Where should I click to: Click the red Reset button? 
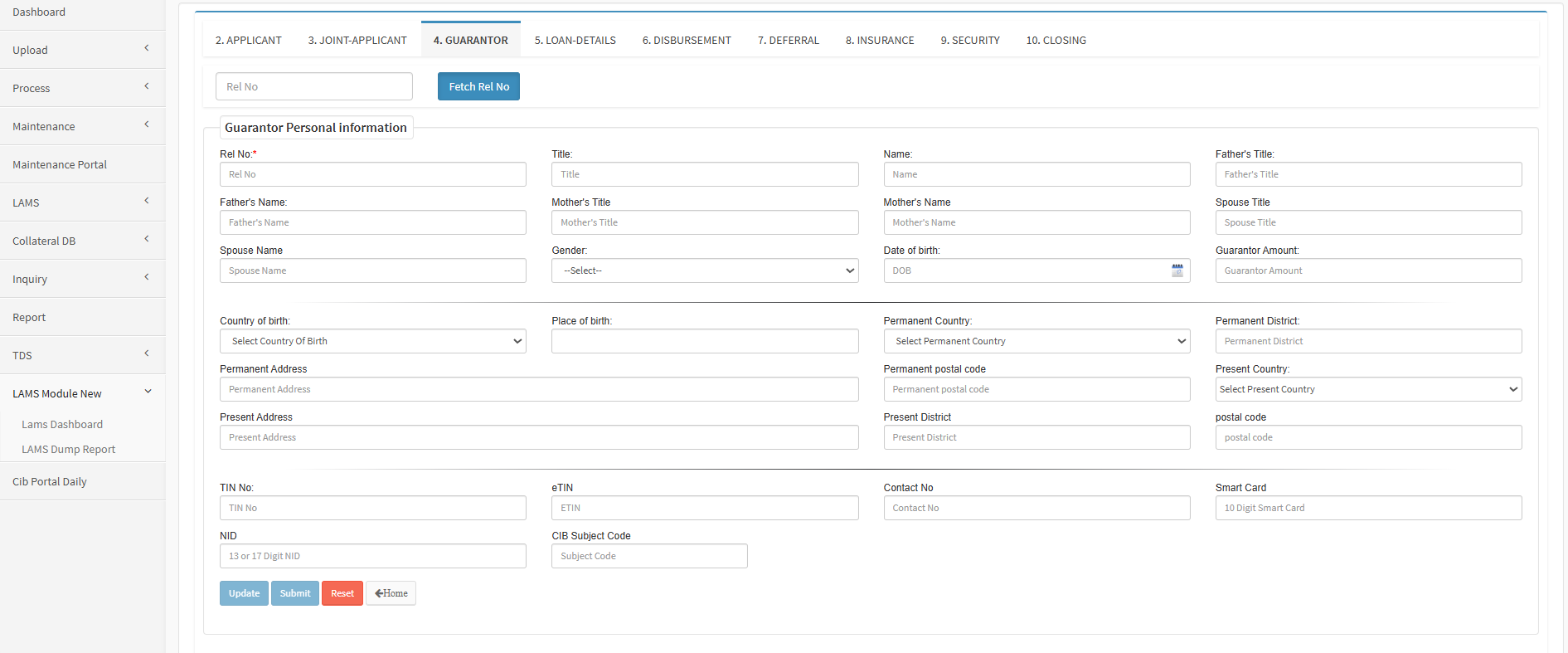click(342, 593)
